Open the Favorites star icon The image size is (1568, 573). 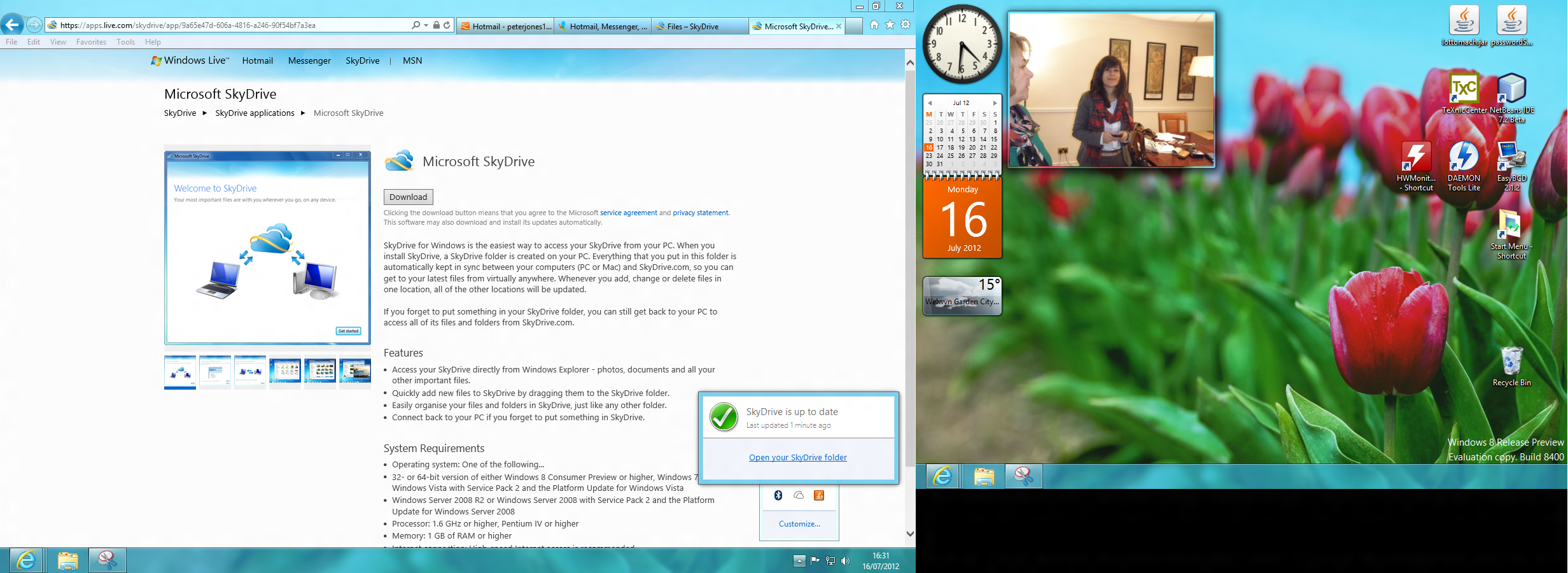point(890,25)
